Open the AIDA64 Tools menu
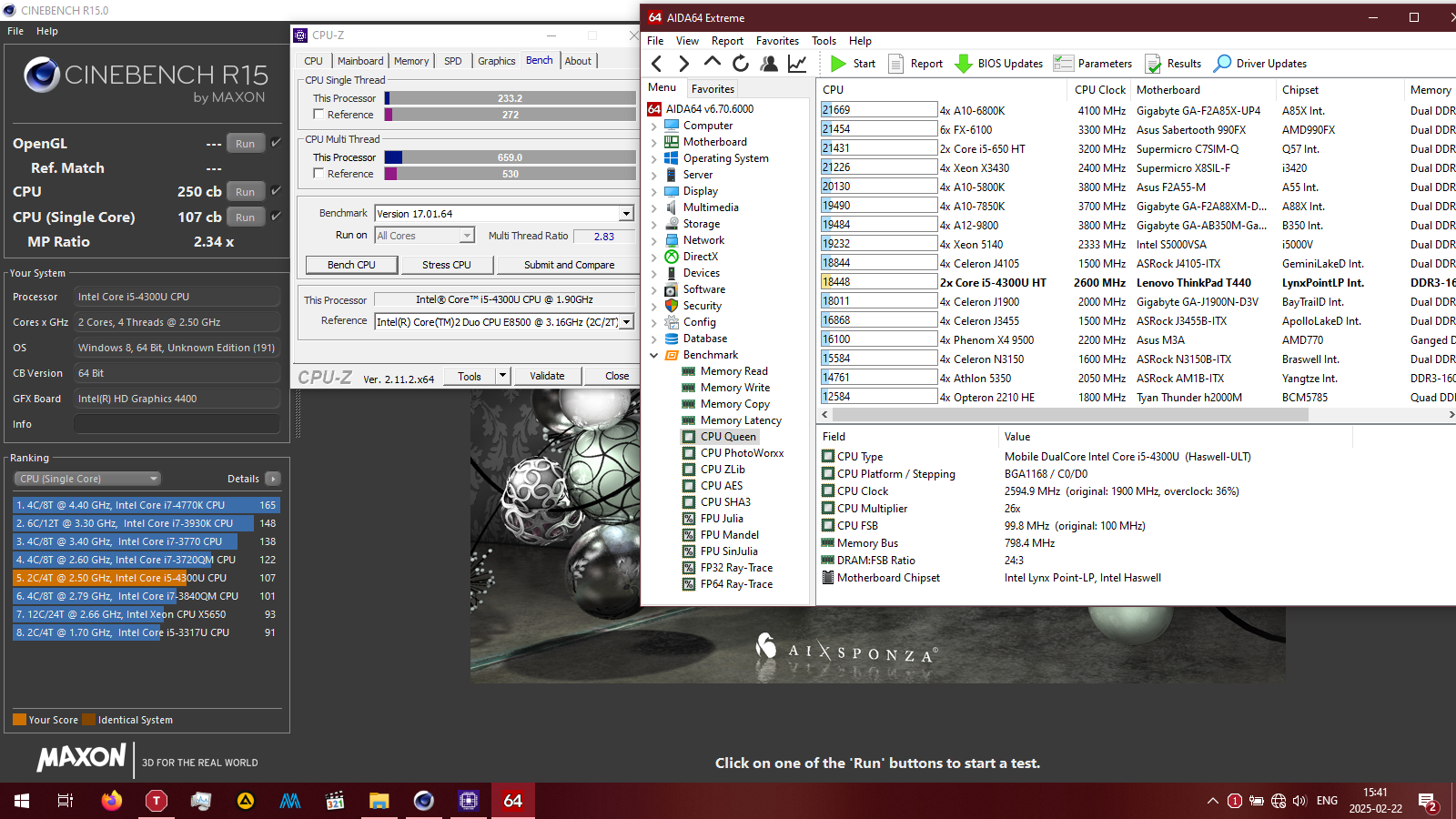 tap(824, 41)
